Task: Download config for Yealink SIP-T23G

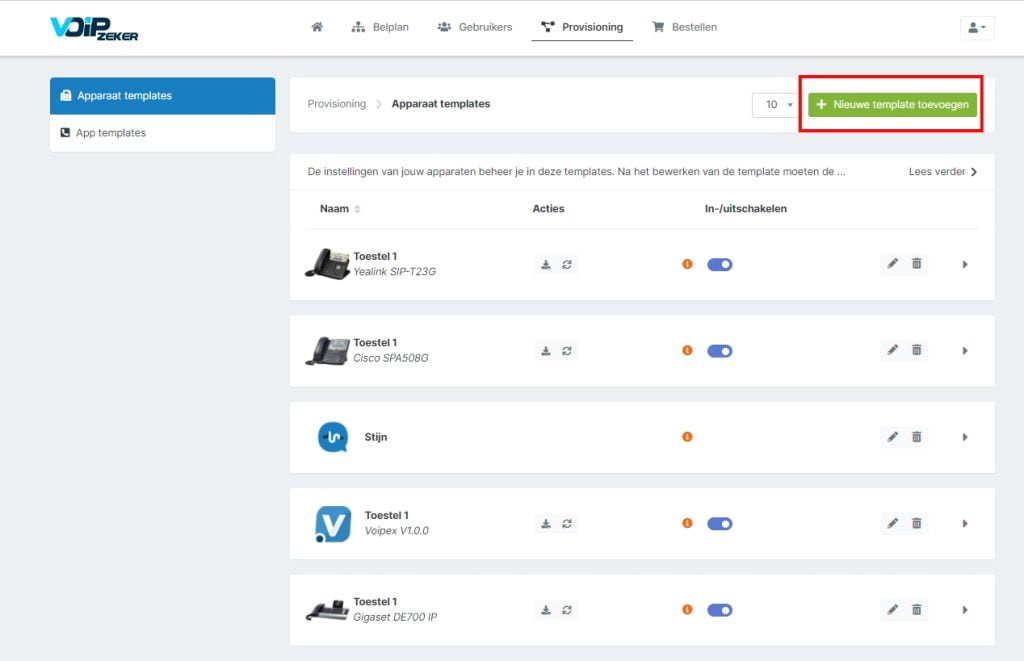Action: pos(546,265)
